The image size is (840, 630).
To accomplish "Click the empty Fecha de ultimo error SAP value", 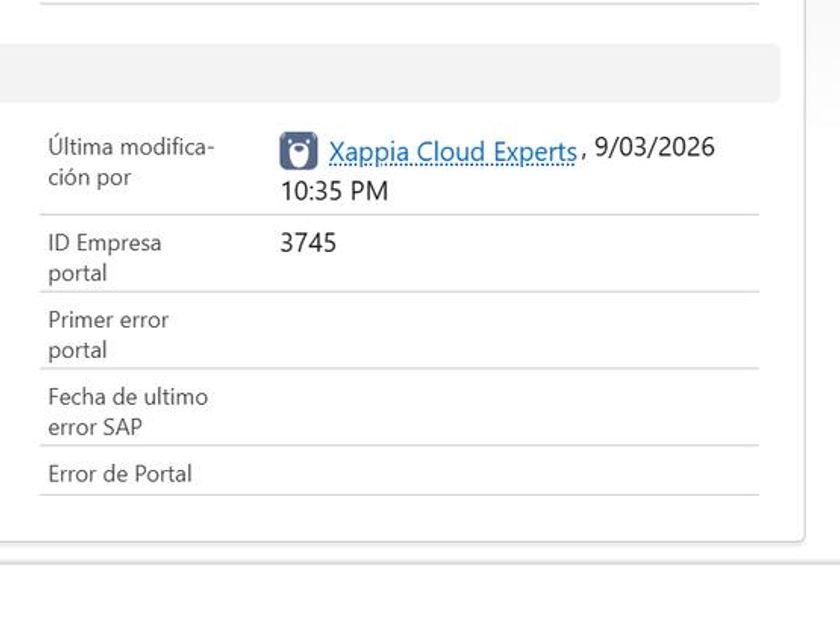I will (500, 411).
